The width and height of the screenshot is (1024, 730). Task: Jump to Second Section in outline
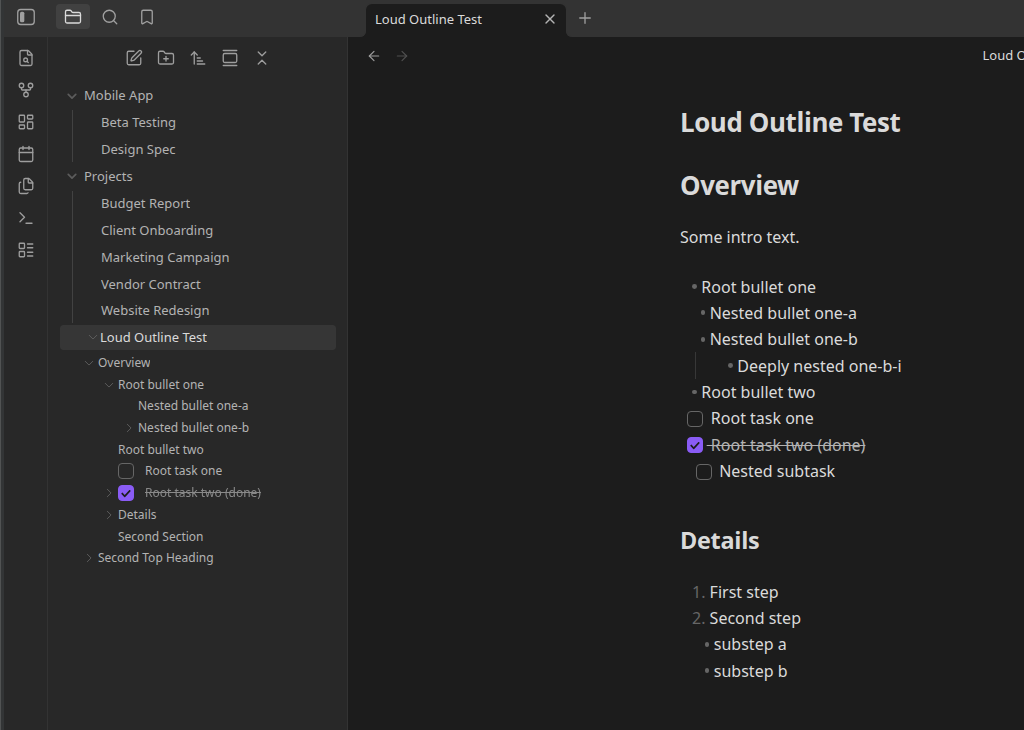(161, 537)
